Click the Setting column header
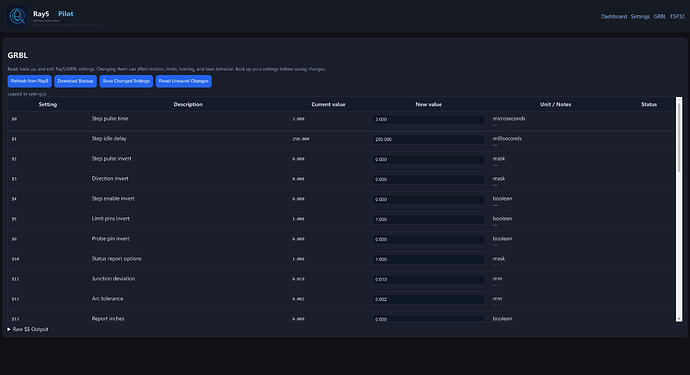 [48, 104]
